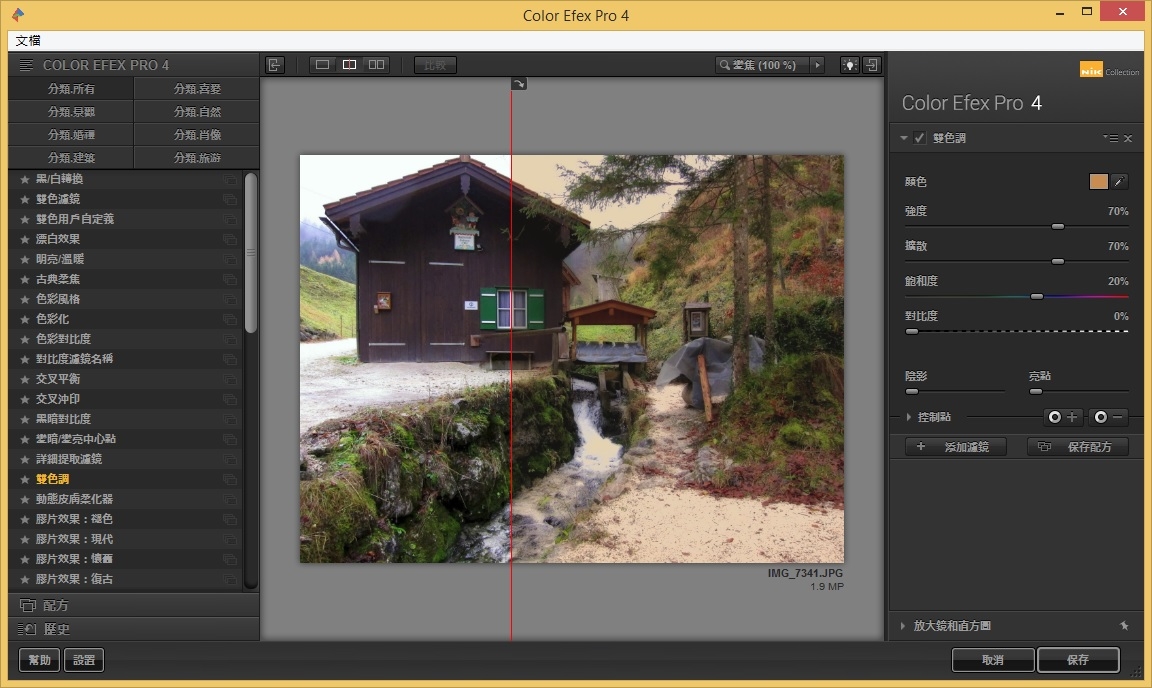Open the zoom level dropdown arrow
Viewport: 1152px width, 688px height.
tap(817, 65)
